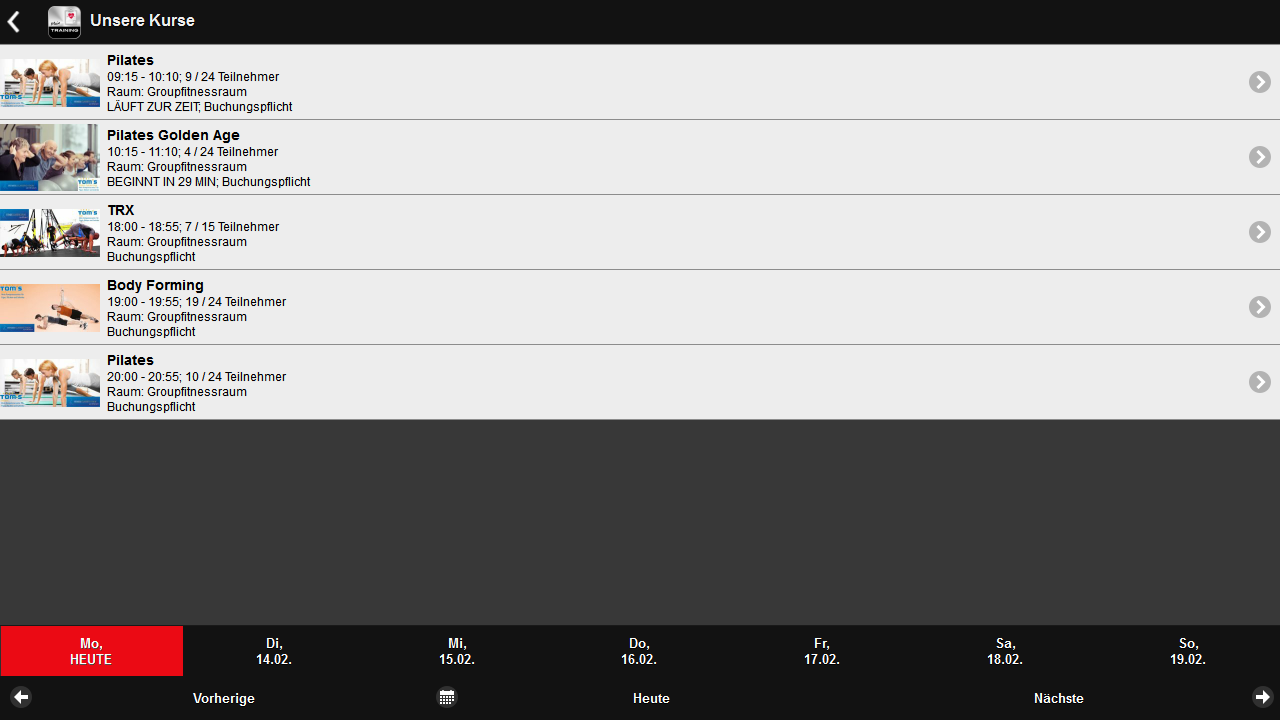
Task: Click left arrow icon for previous week
Action: (21, 697)
